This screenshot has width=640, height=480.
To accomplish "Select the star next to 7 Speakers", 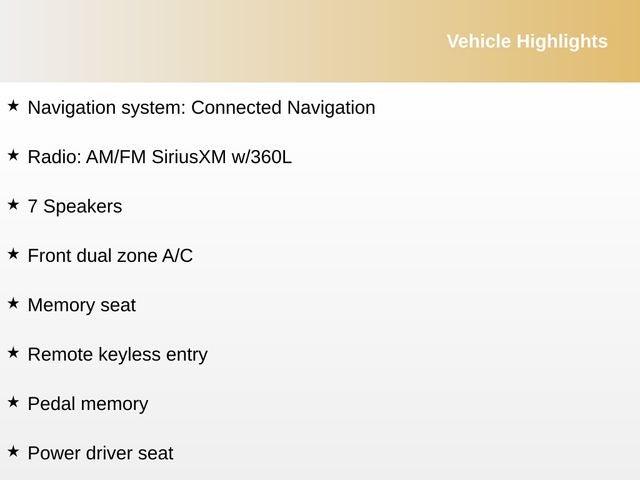I will pyautogui.click(x=13, y=204).
